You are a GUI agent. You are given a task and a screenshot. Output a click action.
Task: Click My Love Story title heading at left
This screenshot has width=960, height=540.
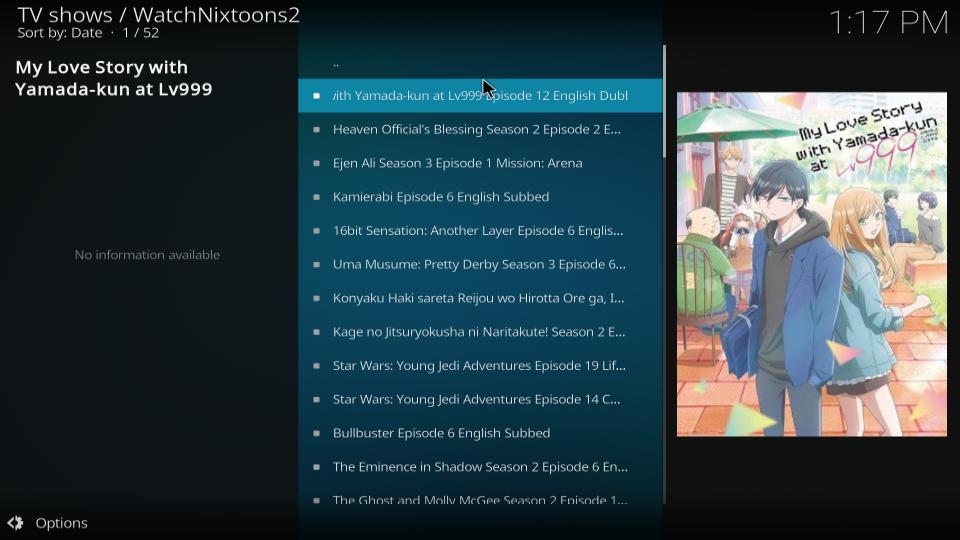click(114, 78)
